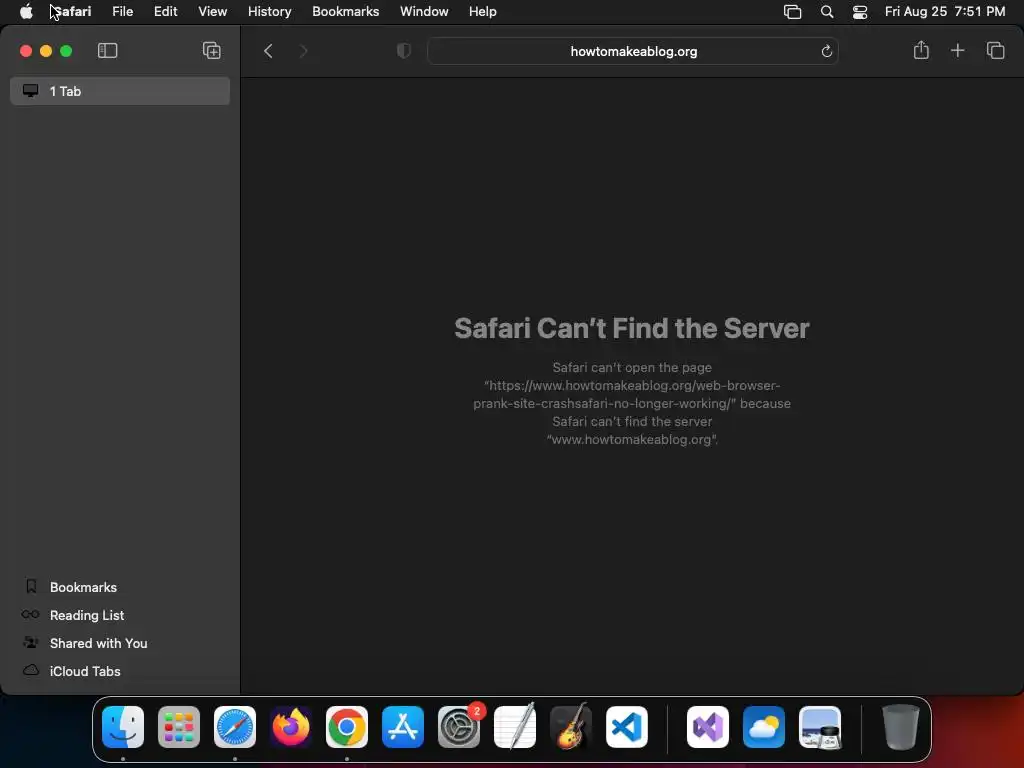Image resolution: width=1024 pixels, height=768 pixels.
Task: Open Launchpad from the Dock
Action: tap(179, 726)
